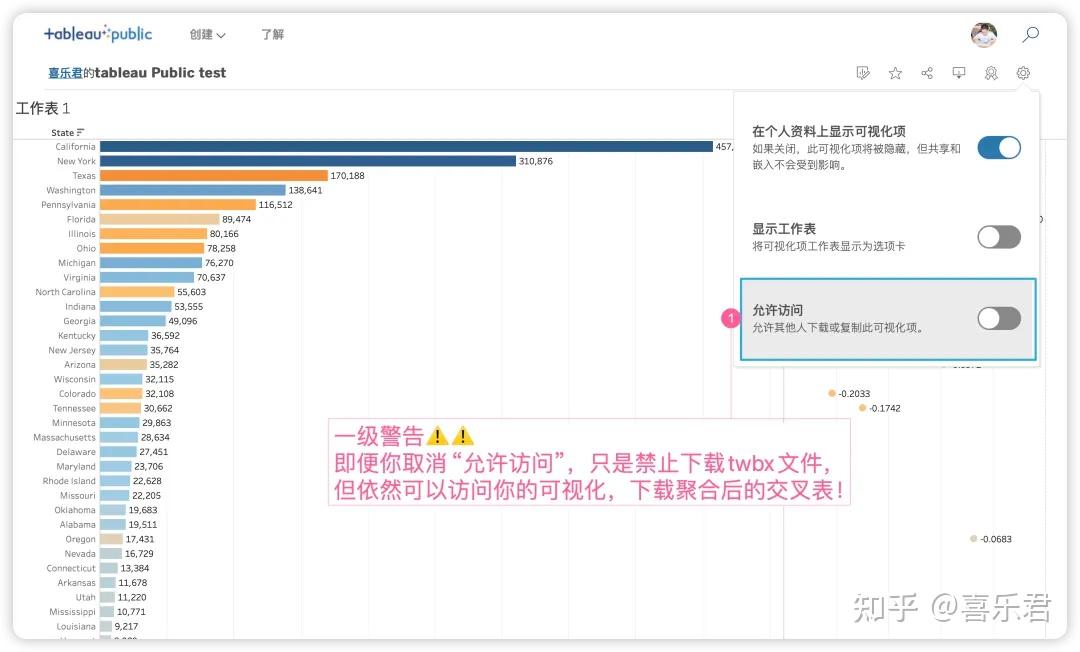The width and height of the screenshot is (1080, 652).
Task: Open the search magnifier icon
Action: [1030, 33]
